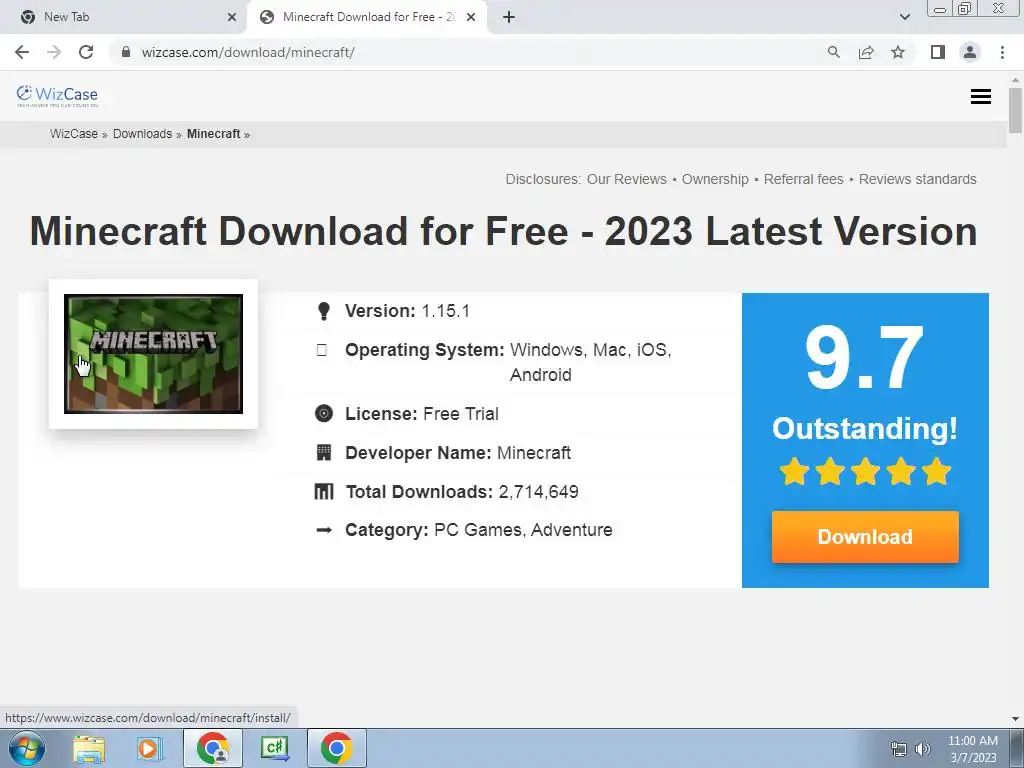Click the lightbulb Version icon
The width and height of the screenshot is (1024, 768).
pos(323,311)
